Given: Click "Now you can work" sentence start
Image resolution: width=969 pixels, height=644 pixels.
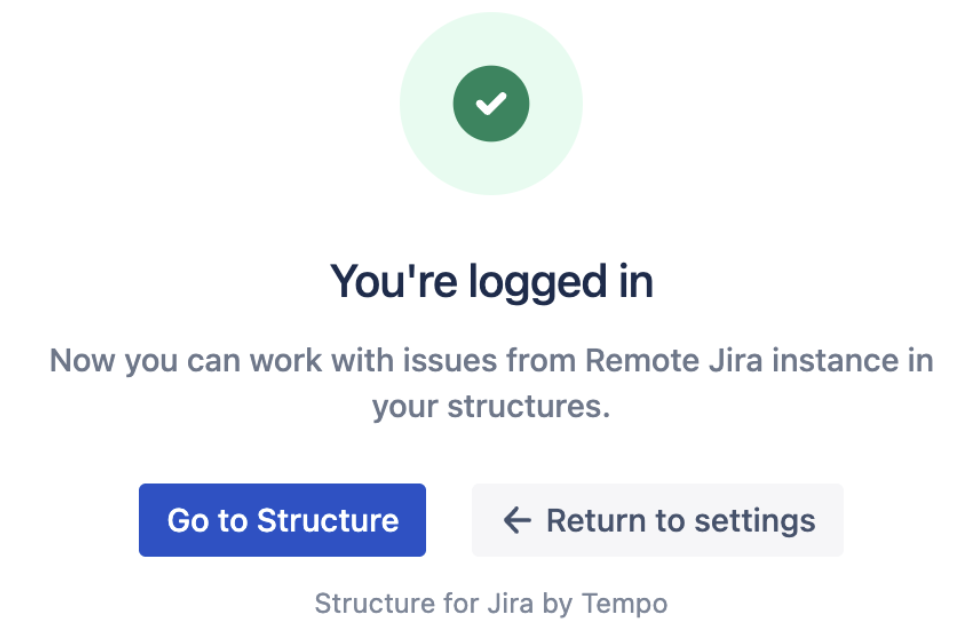Looking at the screenshot, I should (x=185, y=360).
